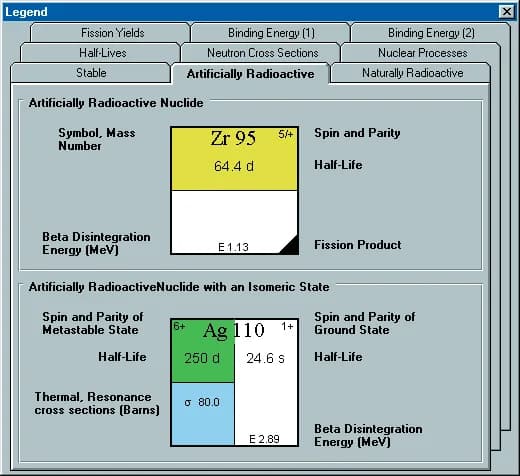Click the 24.6 s half-life value
The height and width of the screenshot is (476, 520).
coord(265,358)
